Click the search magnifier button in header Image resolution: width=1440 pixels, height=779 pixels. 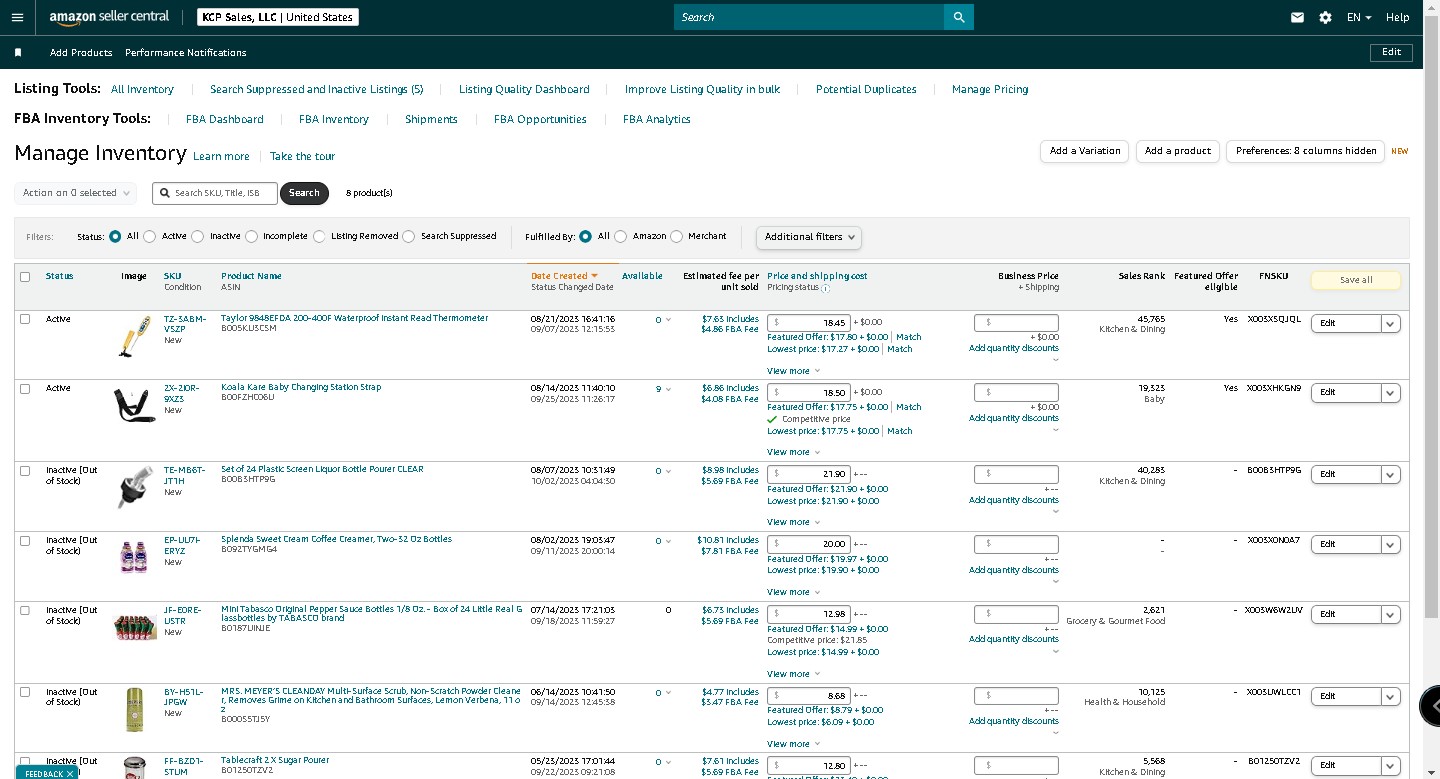coord(959,17)
